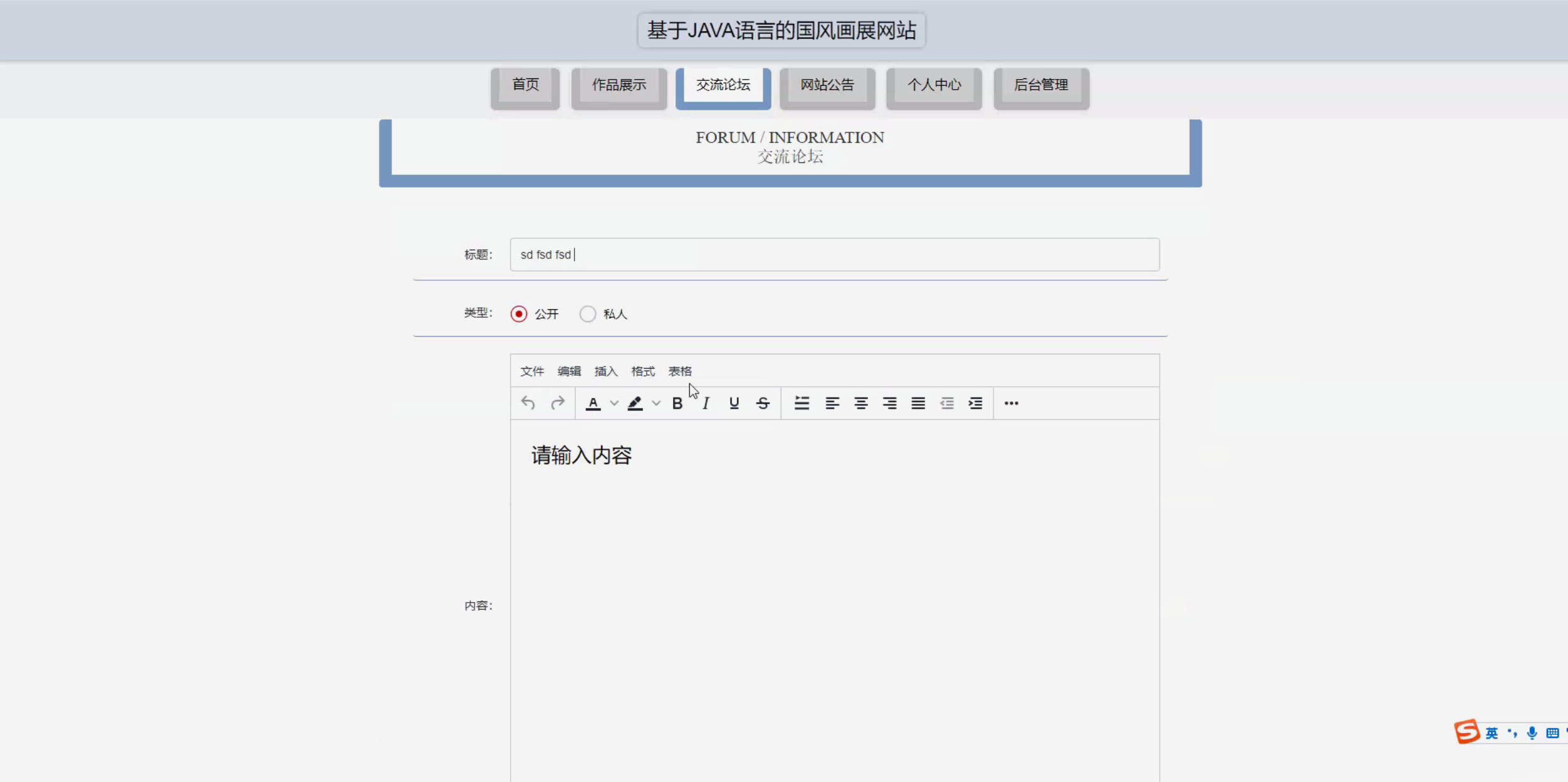The width and height of the screenshot is (1568, 782).
Task: Select the 公开 radio option
Action: [519, 314]
